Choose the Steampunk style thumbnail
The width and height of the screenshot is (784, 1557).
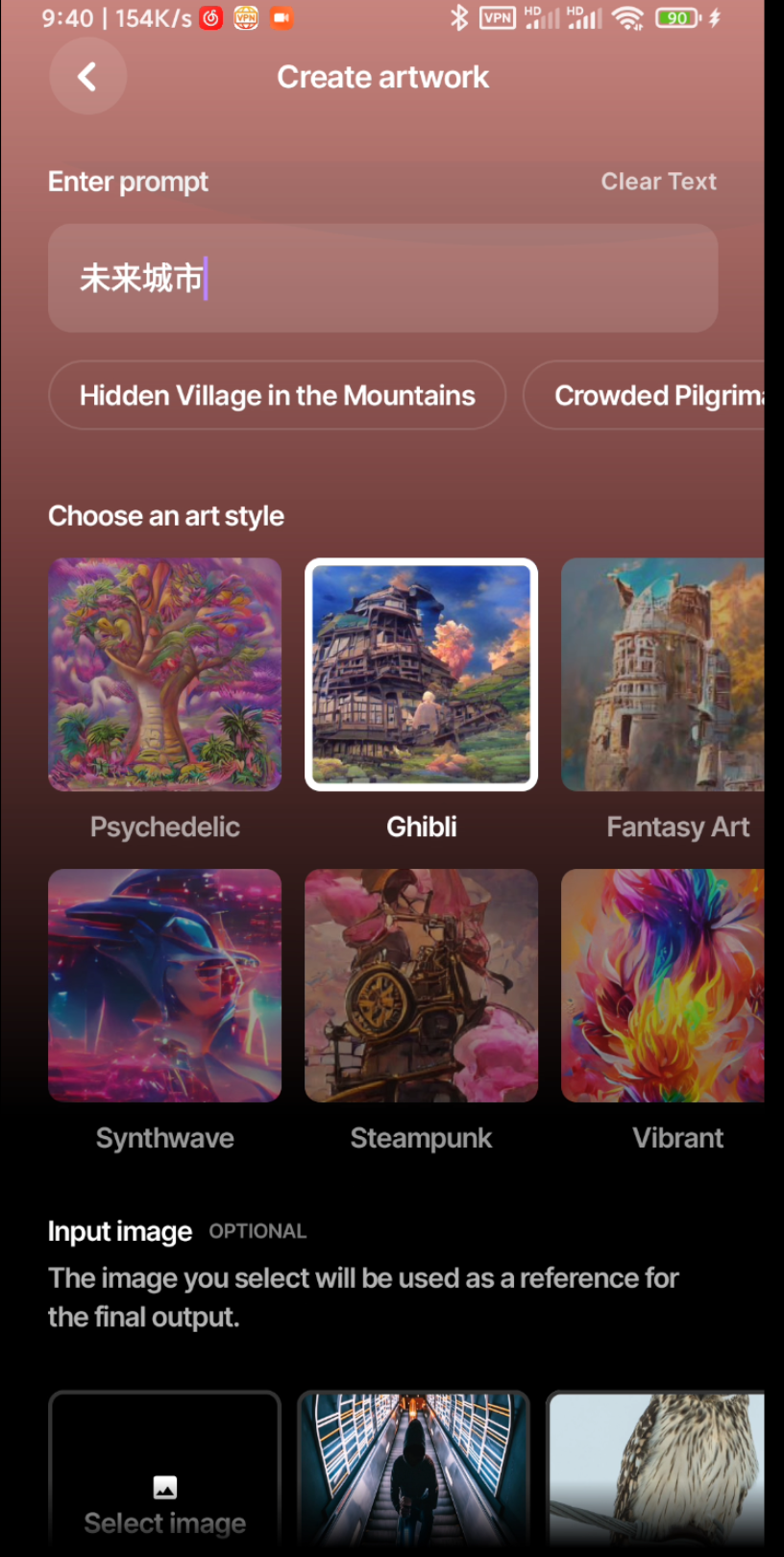coord(422,986)
